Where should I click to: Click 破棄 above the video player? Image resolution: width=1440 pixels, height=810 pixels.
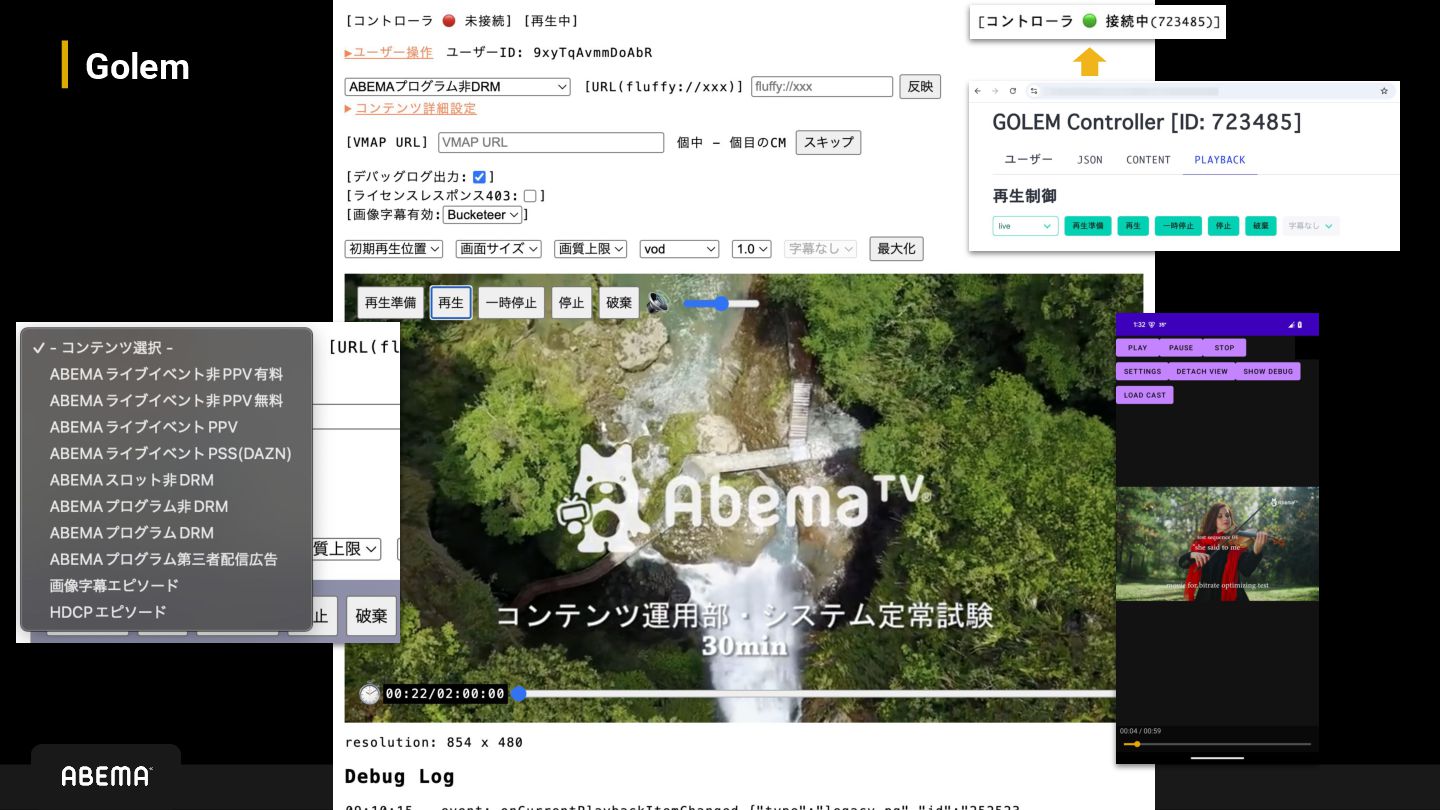pos(619,303)
